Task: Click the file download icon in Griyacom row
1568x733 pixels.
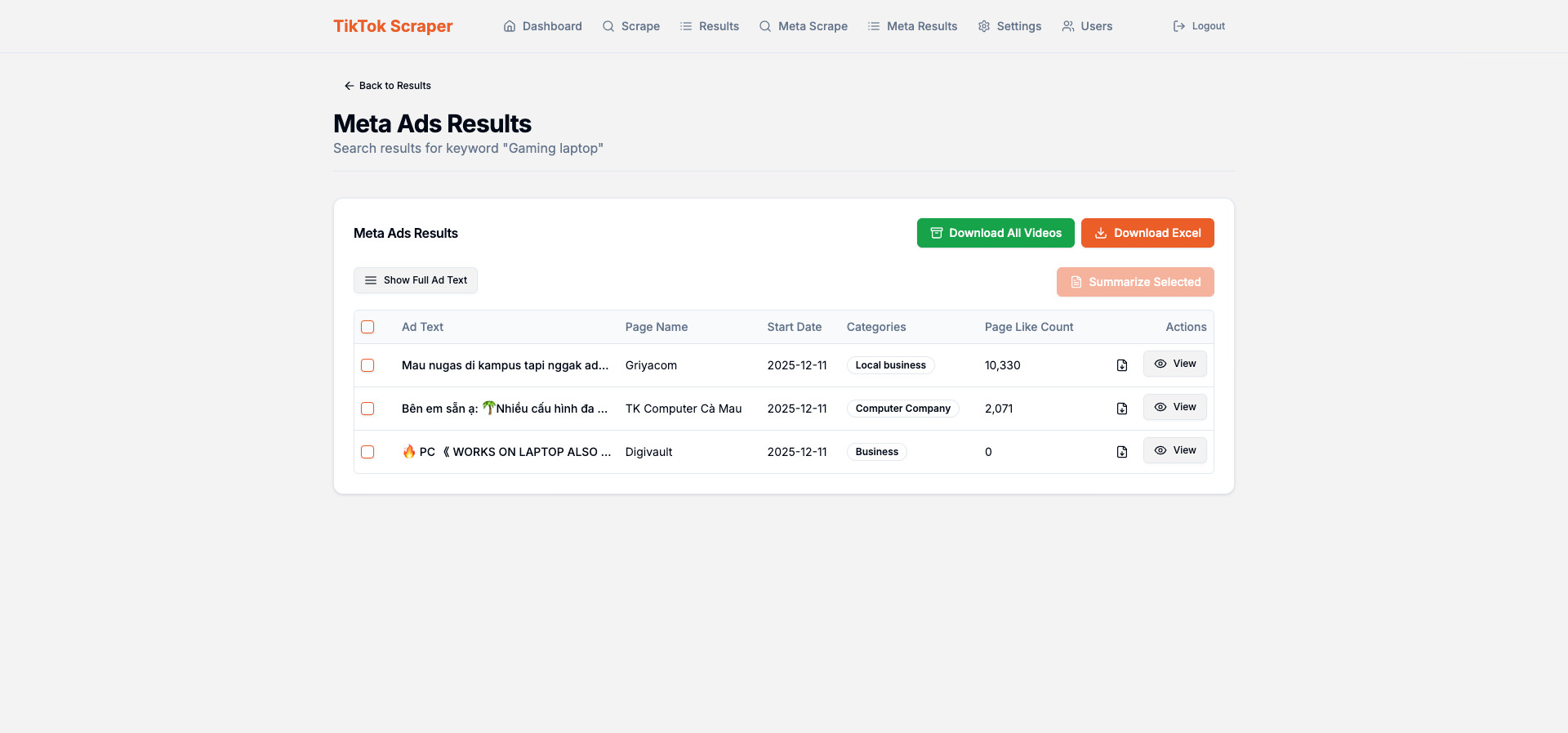Action: coord(1121,365)
